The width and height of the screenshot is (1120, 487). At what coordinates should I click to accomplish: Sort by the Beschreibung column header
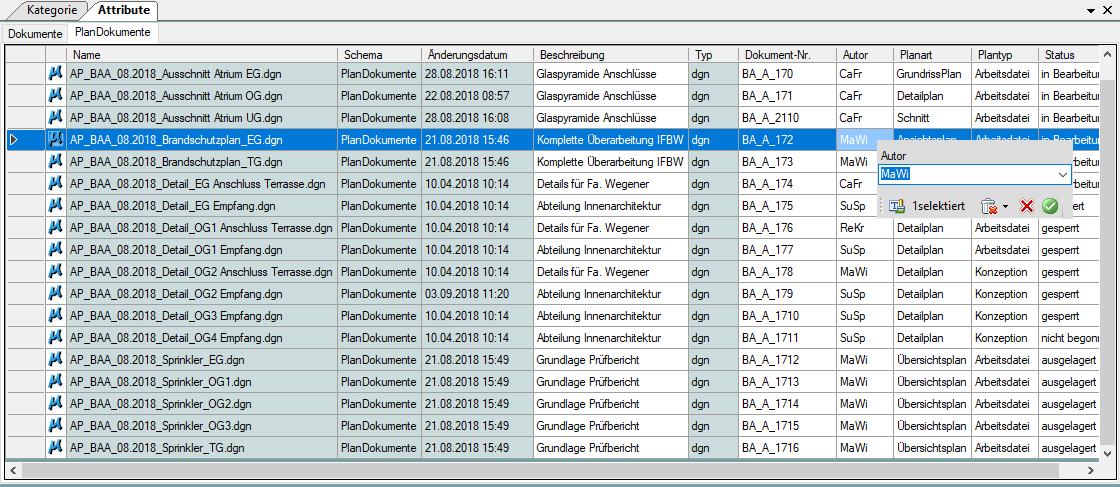click(x=611, y=55)
